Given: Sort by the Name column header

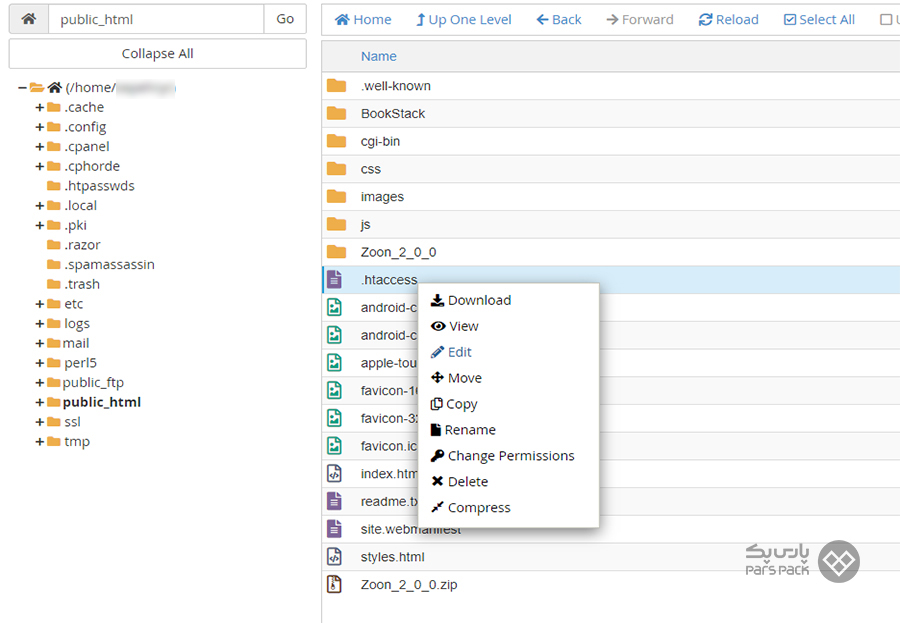Looking at the screenshot, I should (x=378, y=56).
